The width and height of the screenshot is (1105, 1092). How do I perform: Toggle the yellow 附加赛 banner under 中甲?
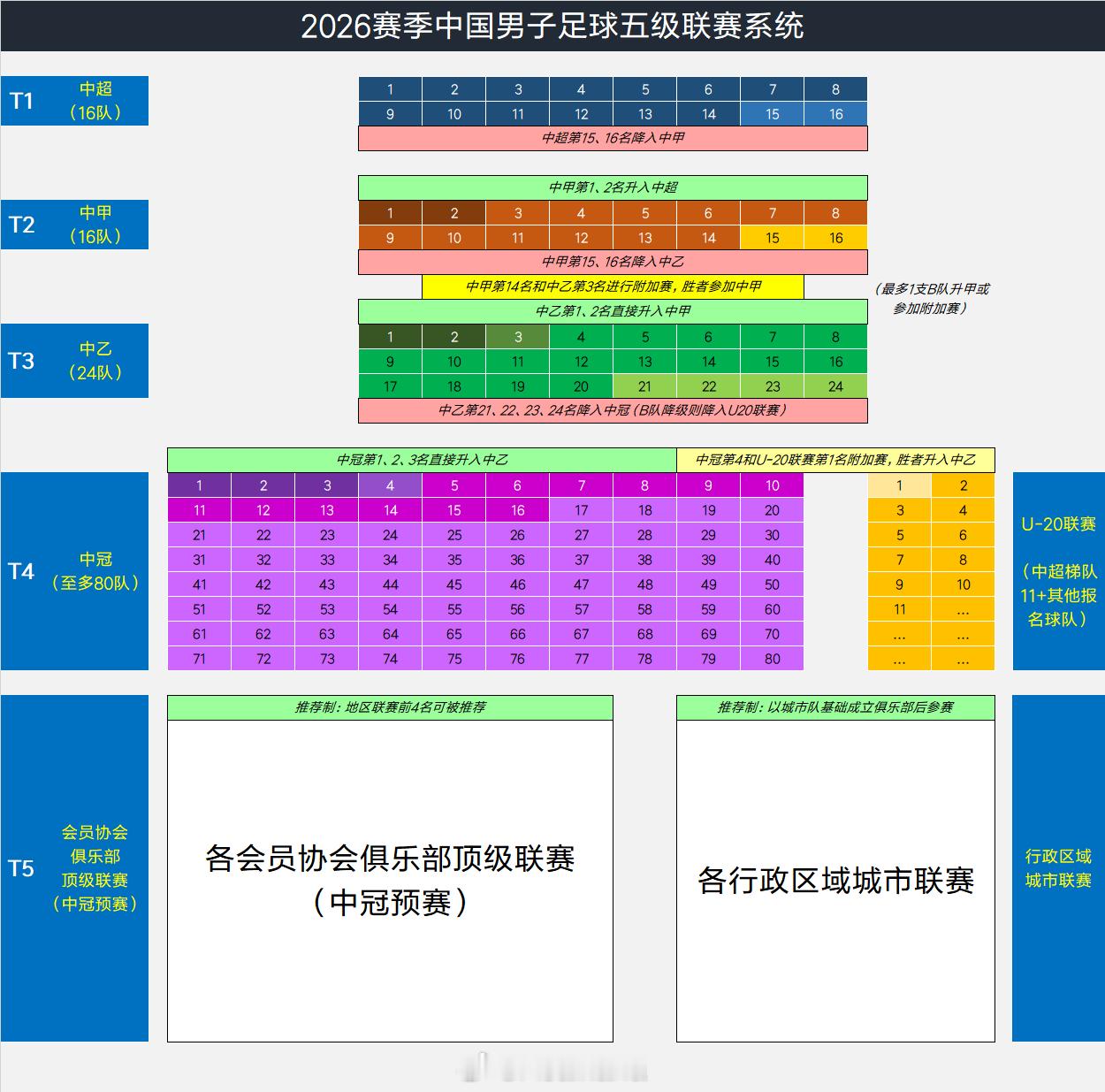click(614, 286)
